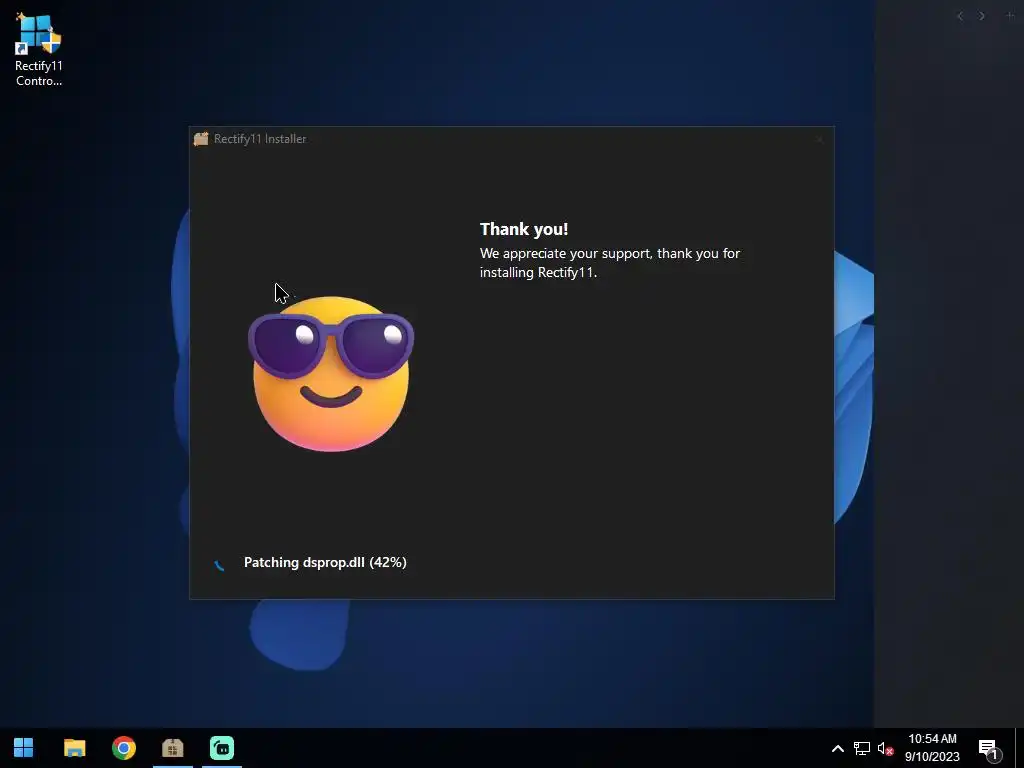Viewport: 1024px width, 768px height.
Task: Show hidden system tray icons
Action: [x=837, y=748]
